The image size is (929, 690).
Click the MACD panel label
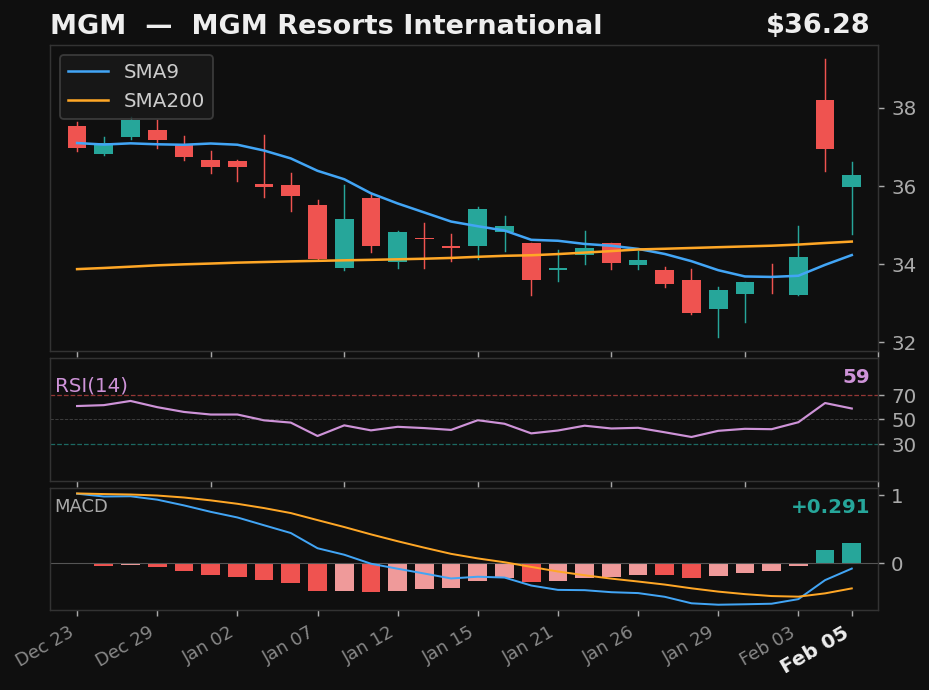pyautogui.click(x=81, y=506)
